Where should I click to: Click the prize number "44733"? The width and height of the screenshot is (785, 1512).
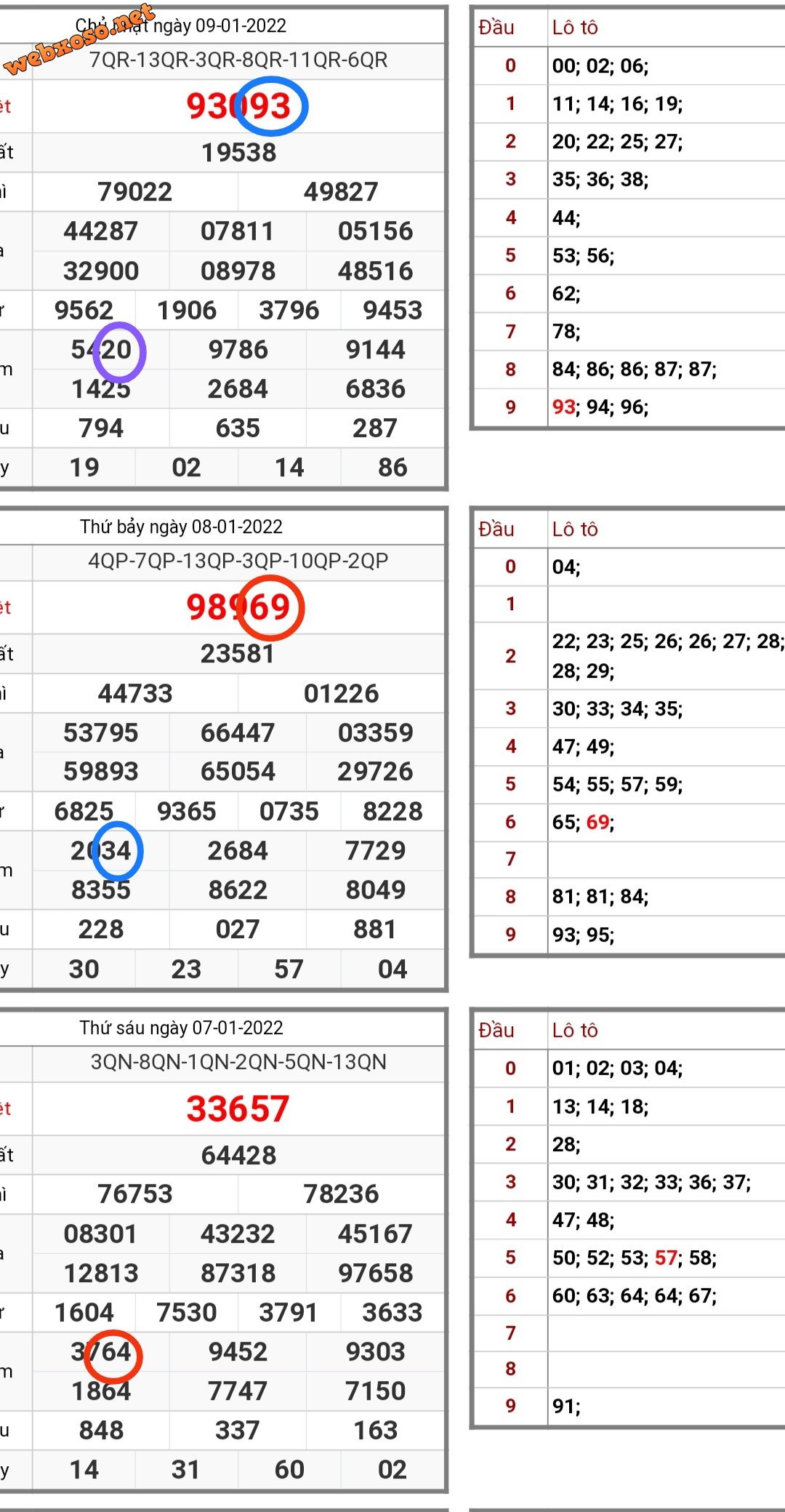[x=135, y=694]
